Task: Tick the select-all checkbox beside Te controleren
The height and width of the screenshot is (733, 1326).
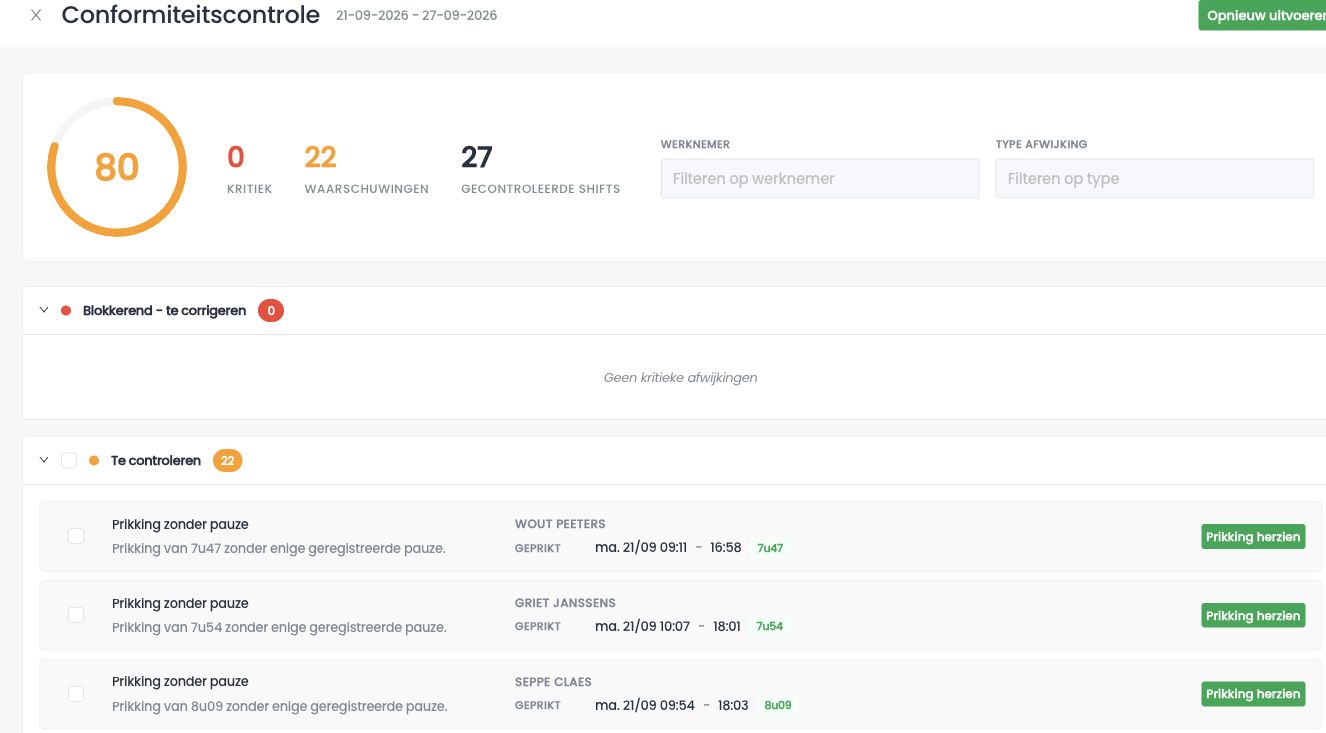Action: 69,461
